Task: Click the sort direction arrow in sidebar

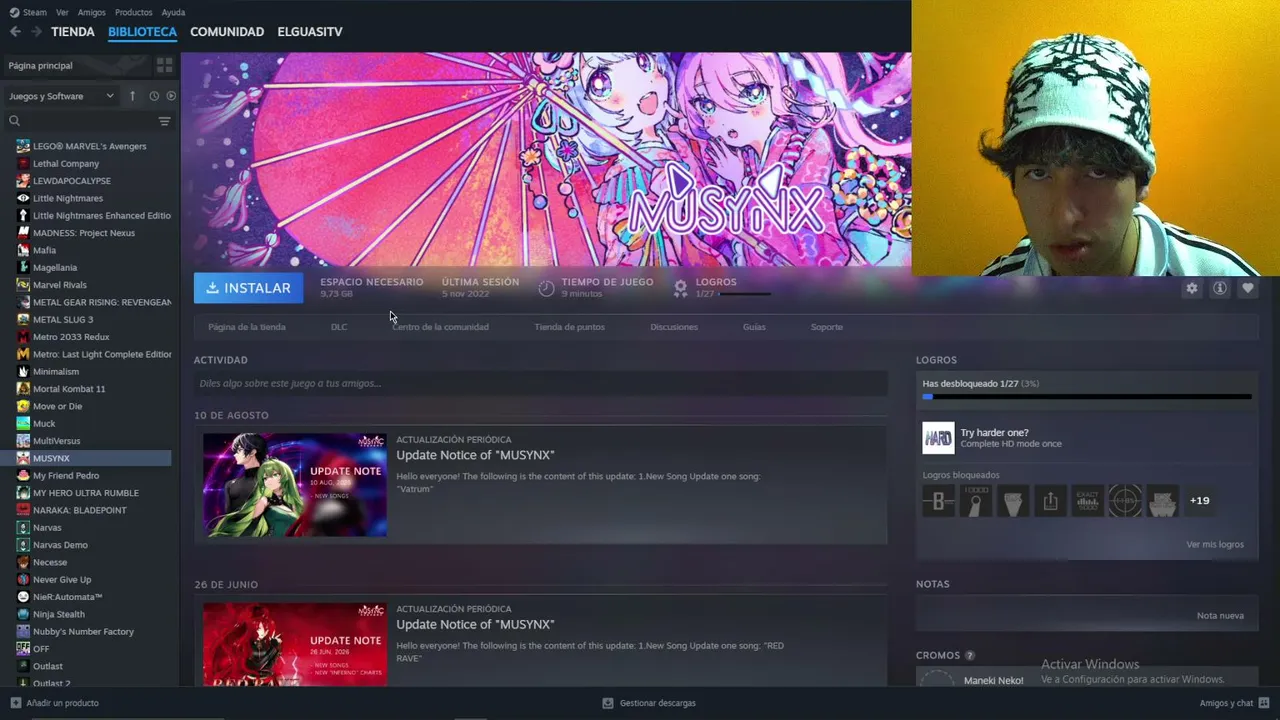Action: tap(132, 96)
